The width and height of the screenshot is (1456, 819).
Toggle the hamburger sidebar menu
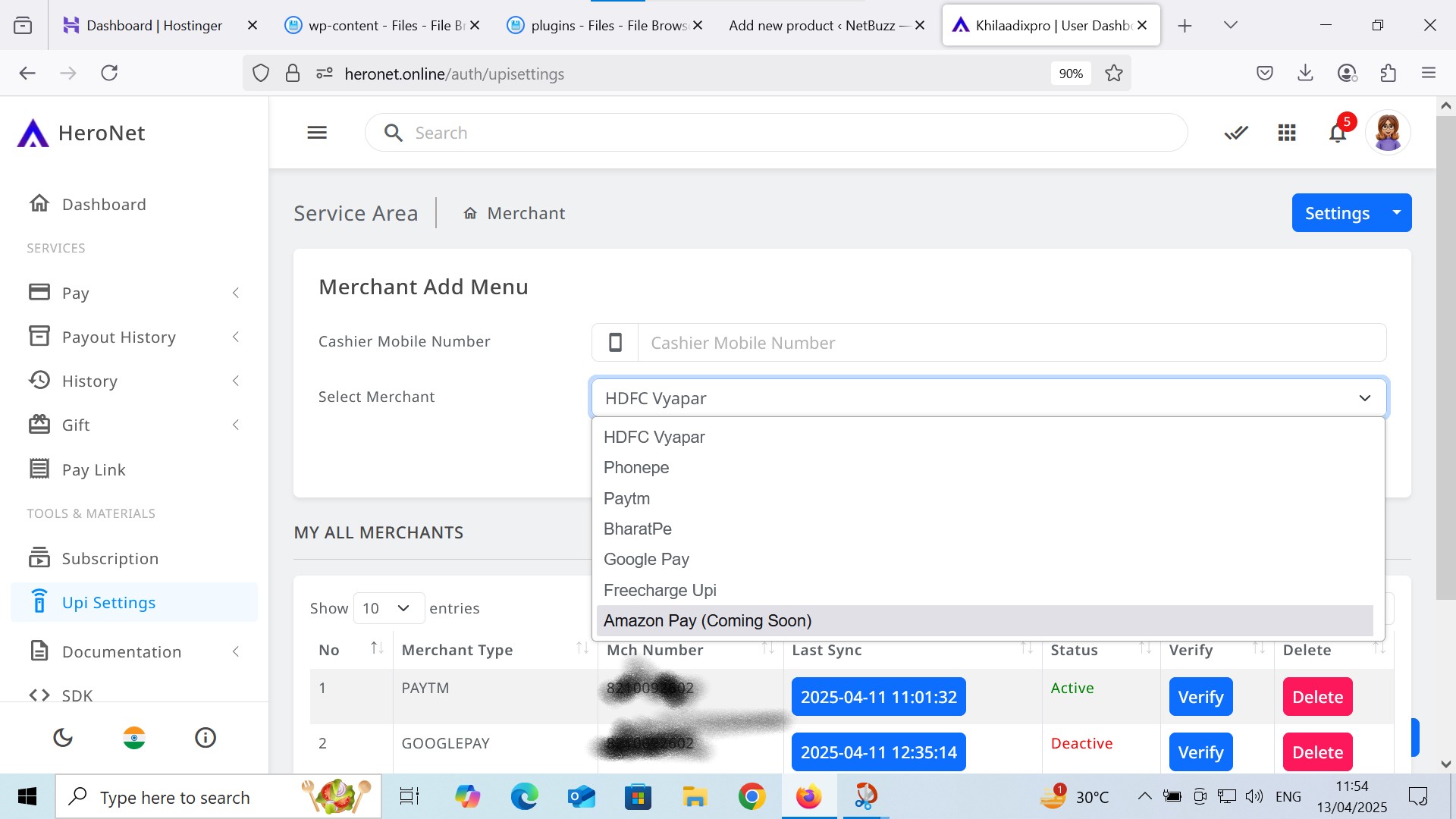click(317, 133)
